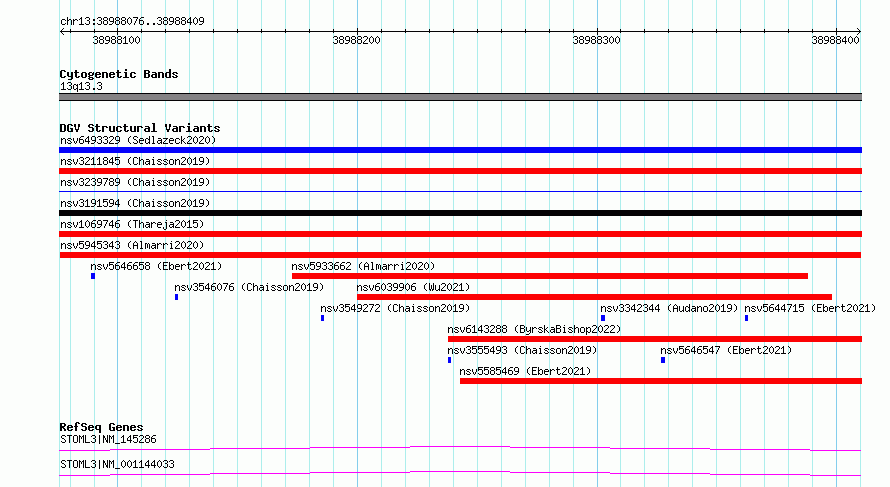Select small blue marker under nsv3546076
The height and width of the screenshot is (487, 890).
177,297
